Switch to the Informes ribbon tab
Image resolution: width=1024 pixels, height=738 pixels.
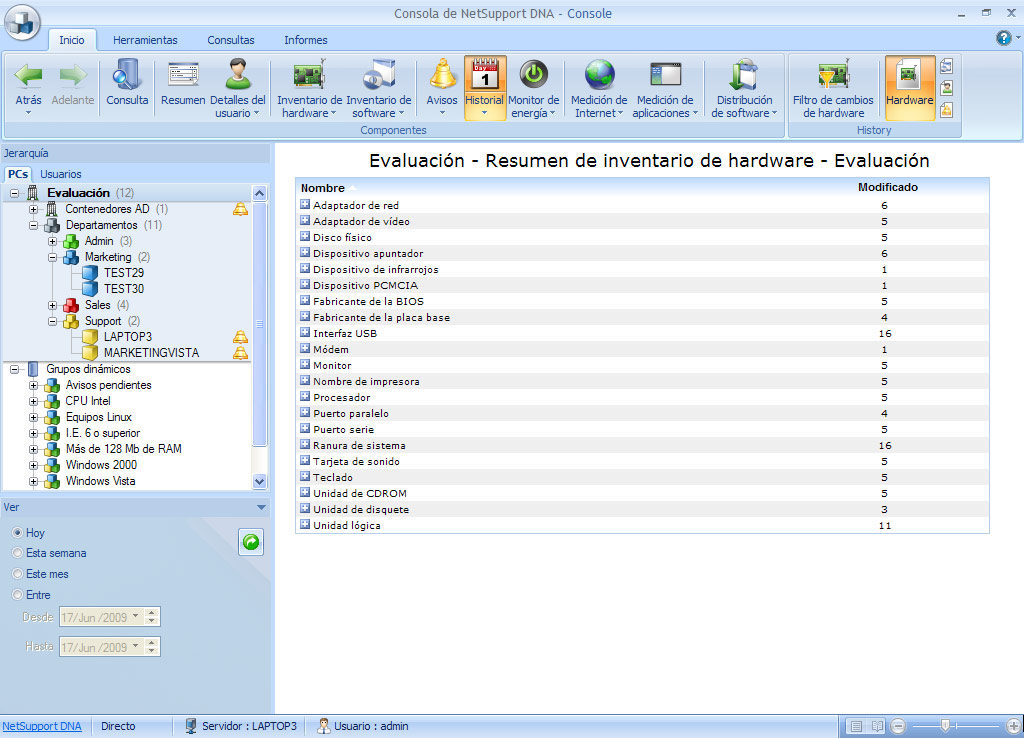[306, 40]
